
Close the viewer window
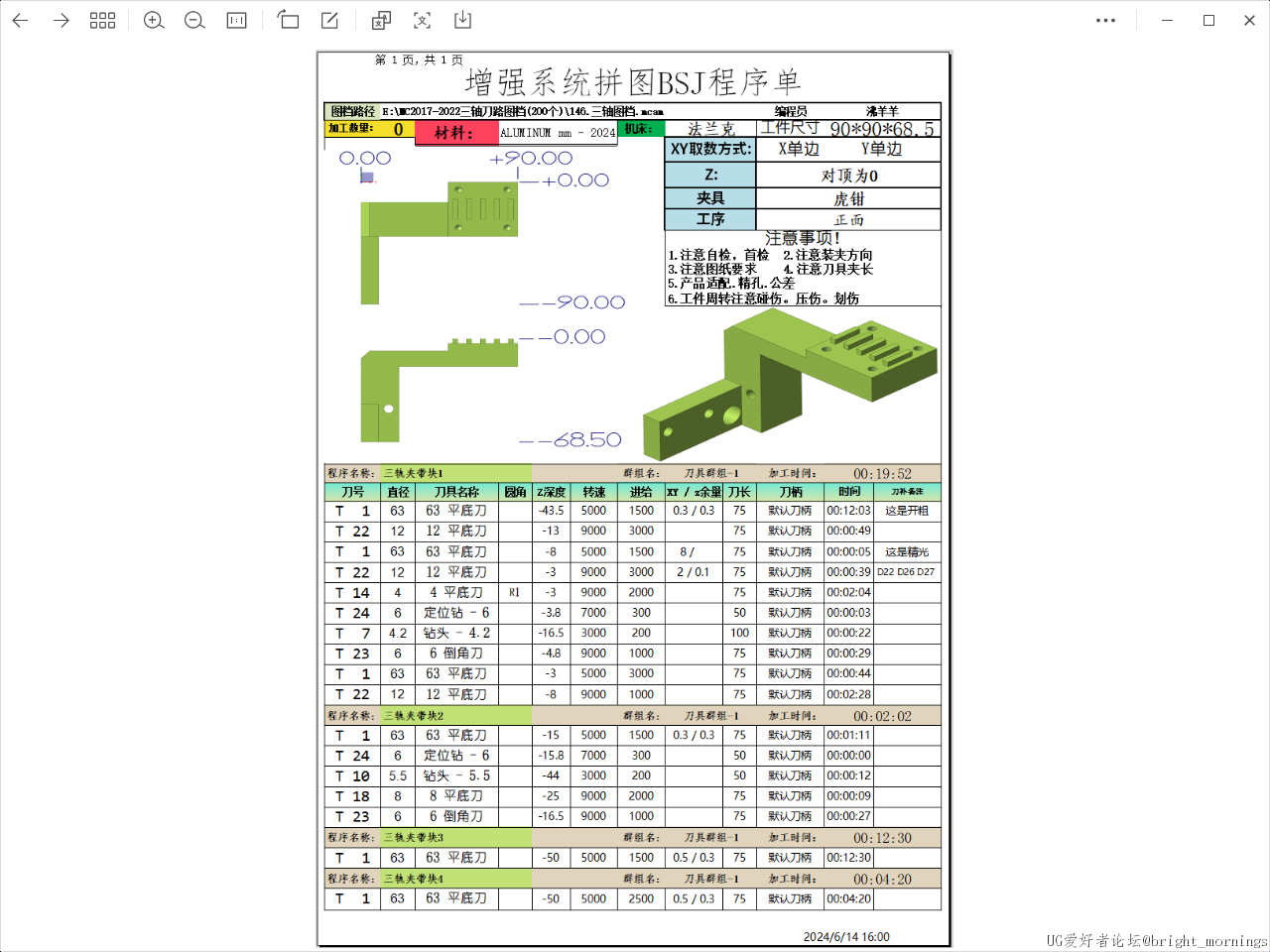click(1249, 20)
